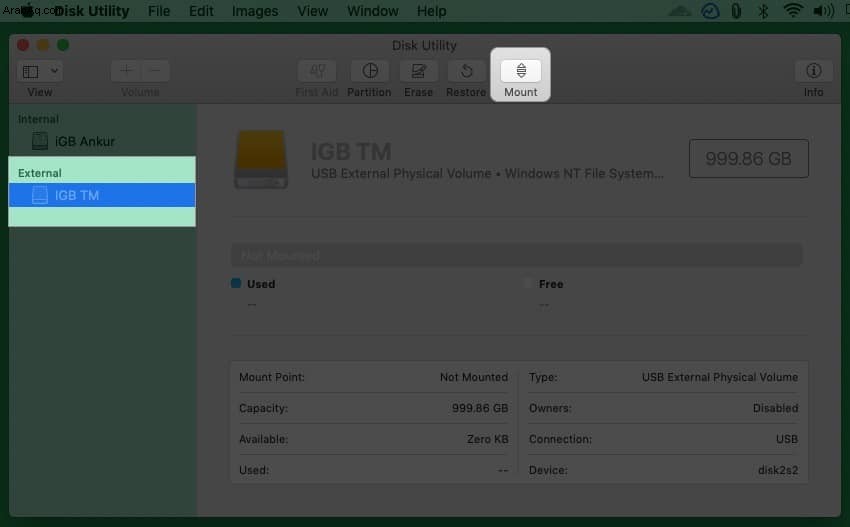Click the green zoom window button
The image size is (850, 527).
click(63, 45)
